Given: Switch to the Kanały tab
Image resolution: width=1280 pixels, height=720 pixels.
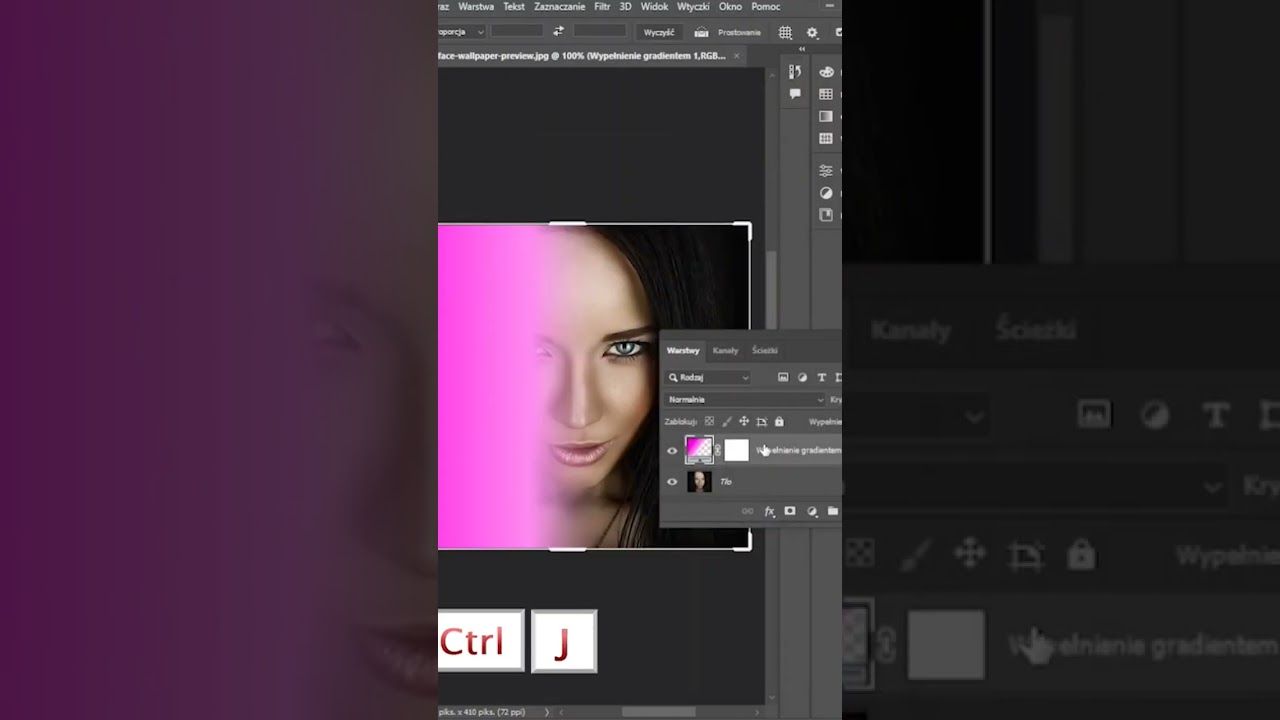Looking at the screenshot, I should (725, 351).
